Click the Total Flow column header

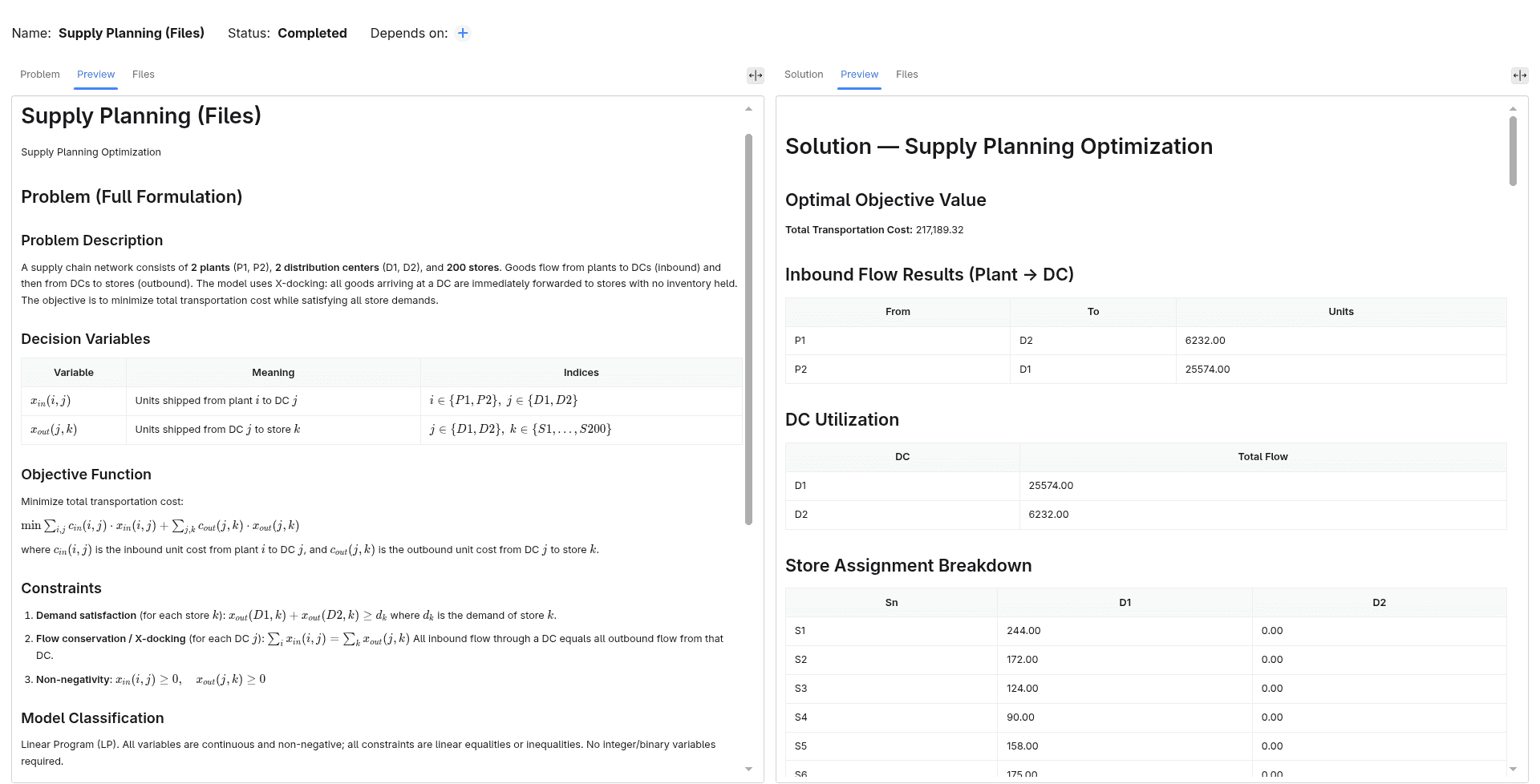[x=1262, y=457]
